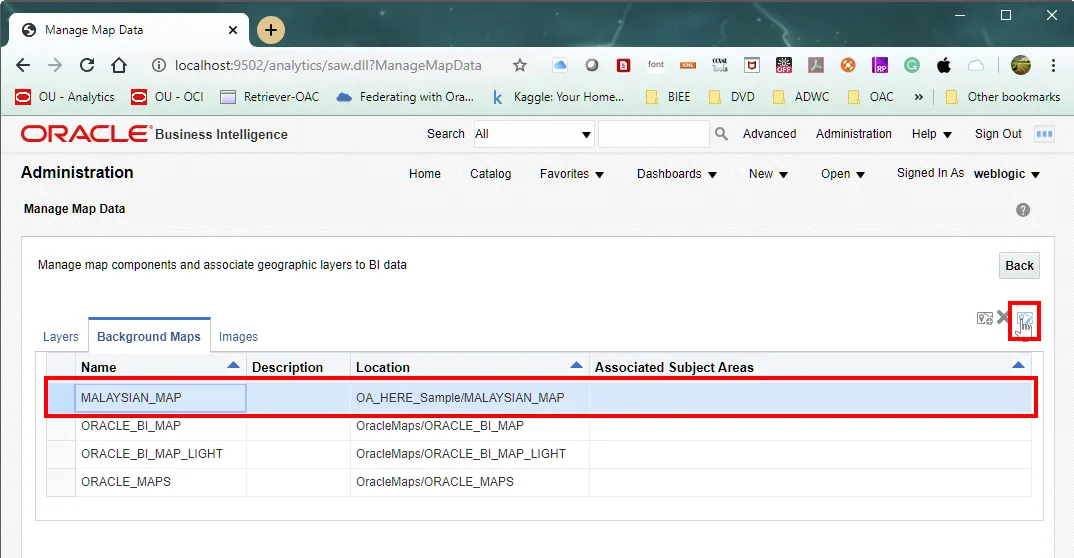Image resolution: width=1074 pixels, height=558 pixels.
Task: Open the page help question mark icon
Action: [1023, 210]
